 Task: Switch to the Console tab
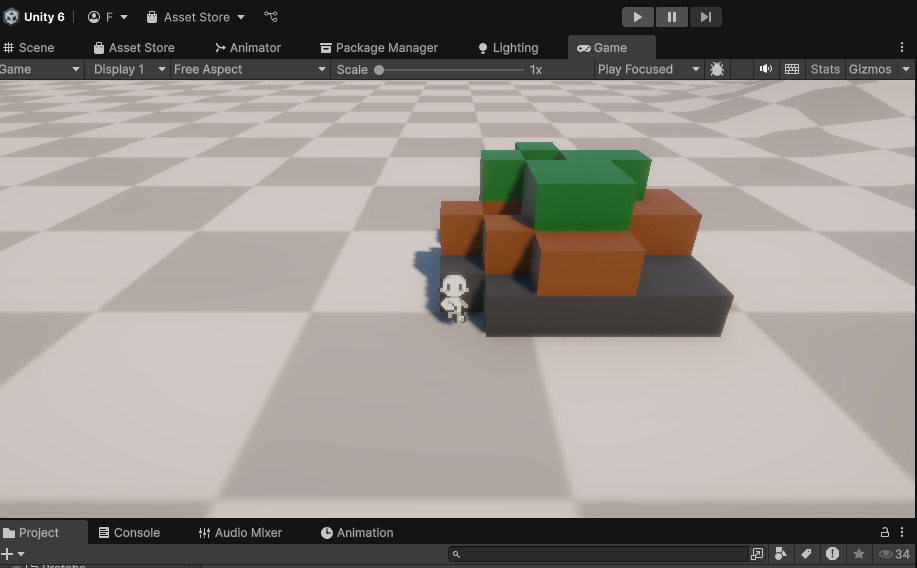point(128,533)
